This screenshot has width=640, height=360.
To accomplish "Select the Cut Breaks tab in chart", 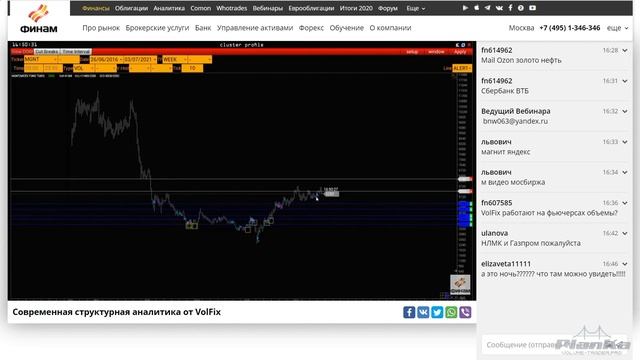I will pos(47,52).
